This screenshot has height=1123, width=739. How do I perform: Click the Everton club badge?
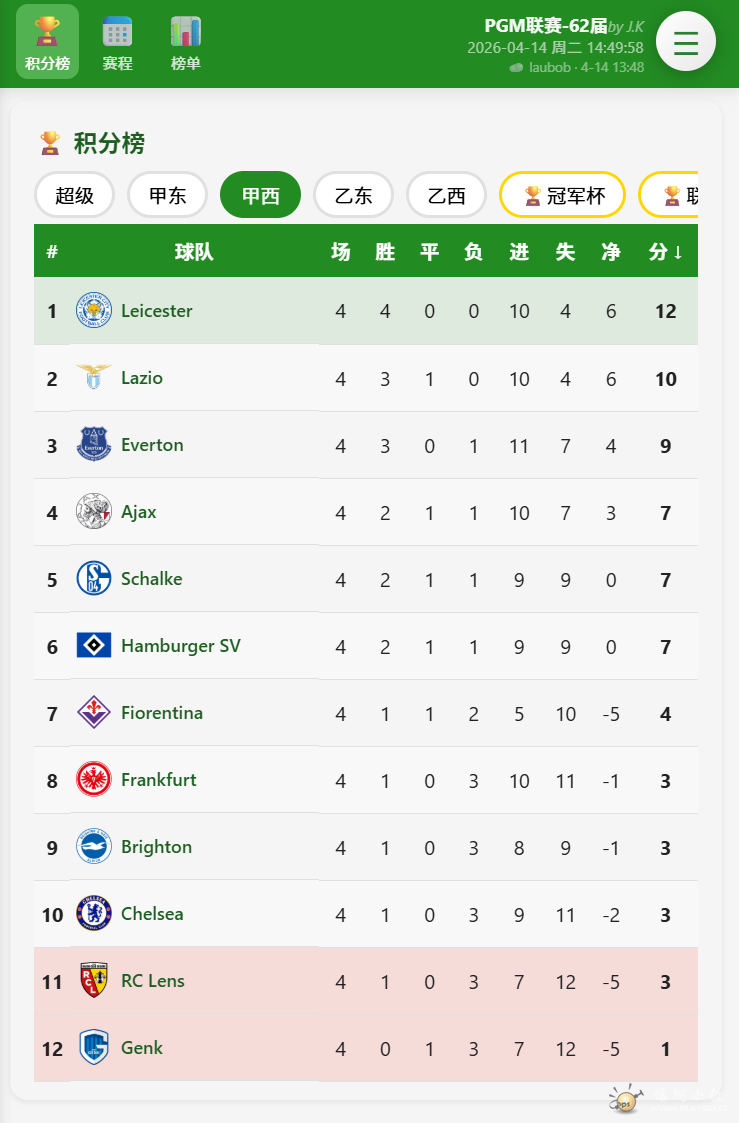point(94,445)
